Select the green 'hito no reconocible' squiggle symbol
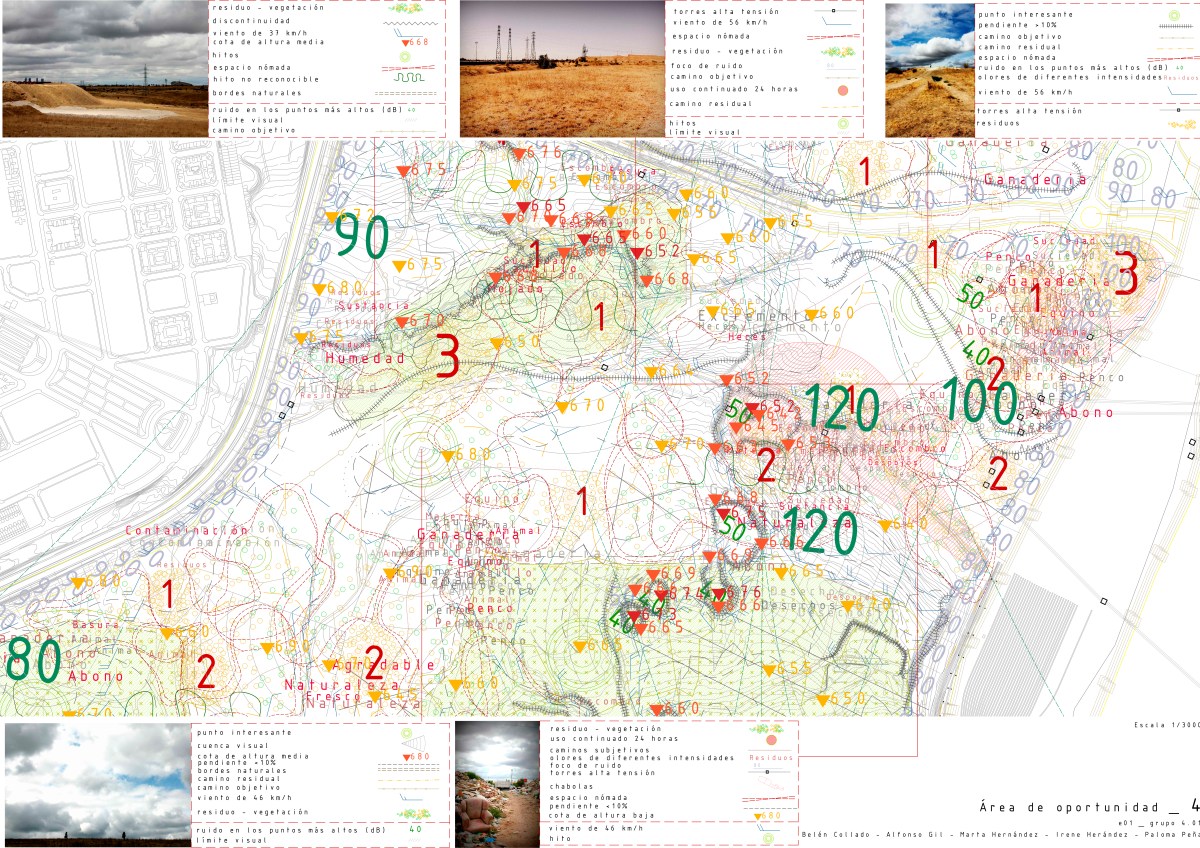The height and width of the screenshot is (848, 1200). pos(410,79)
